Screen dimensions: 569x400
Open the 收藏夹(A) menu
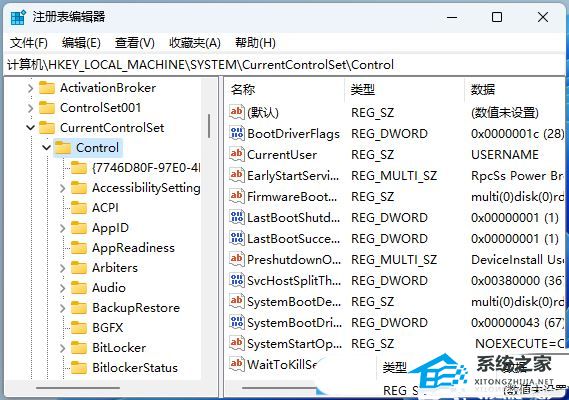tap(195, 43)
